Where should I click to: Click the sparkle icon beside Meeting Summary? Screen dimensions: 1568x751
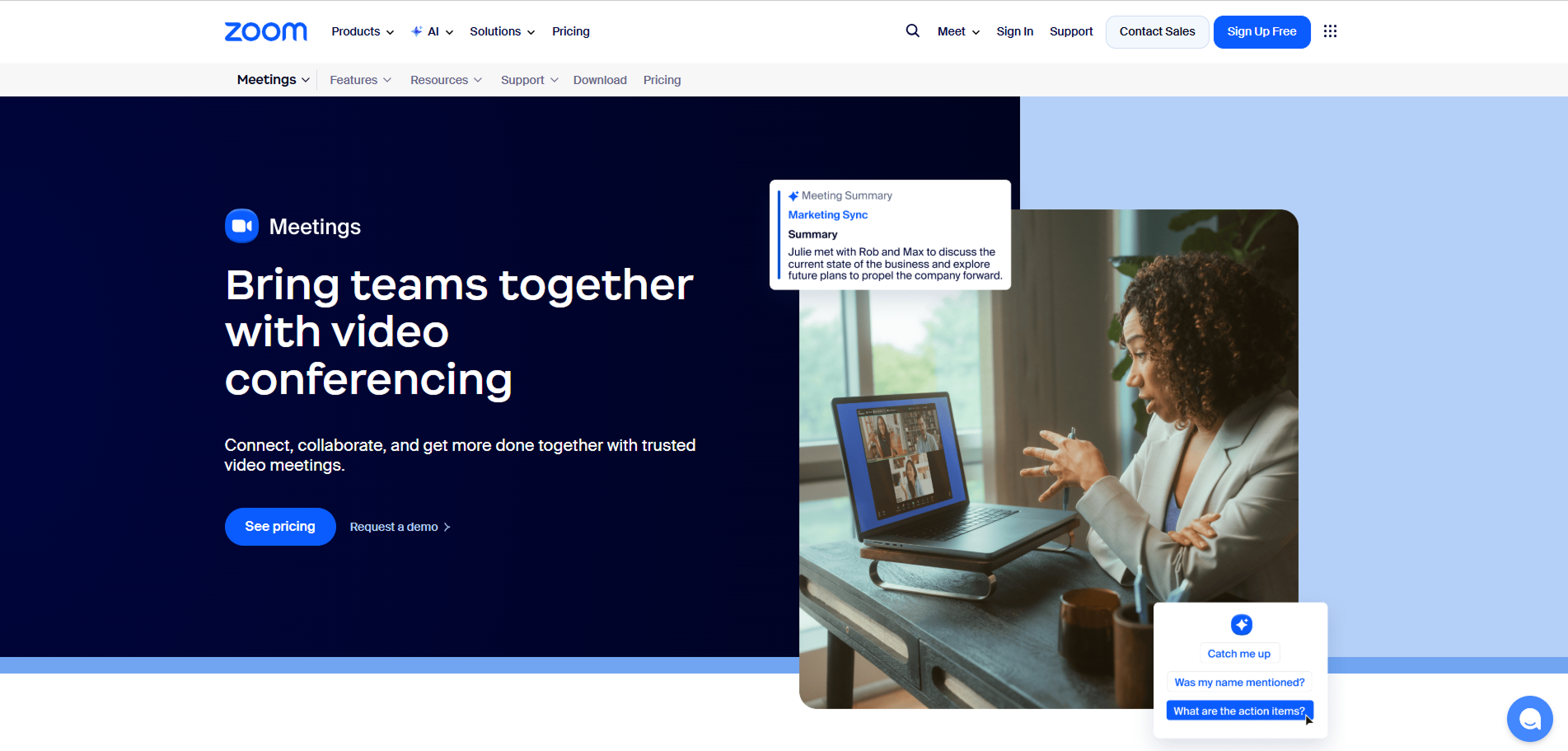tap(793, 196)
